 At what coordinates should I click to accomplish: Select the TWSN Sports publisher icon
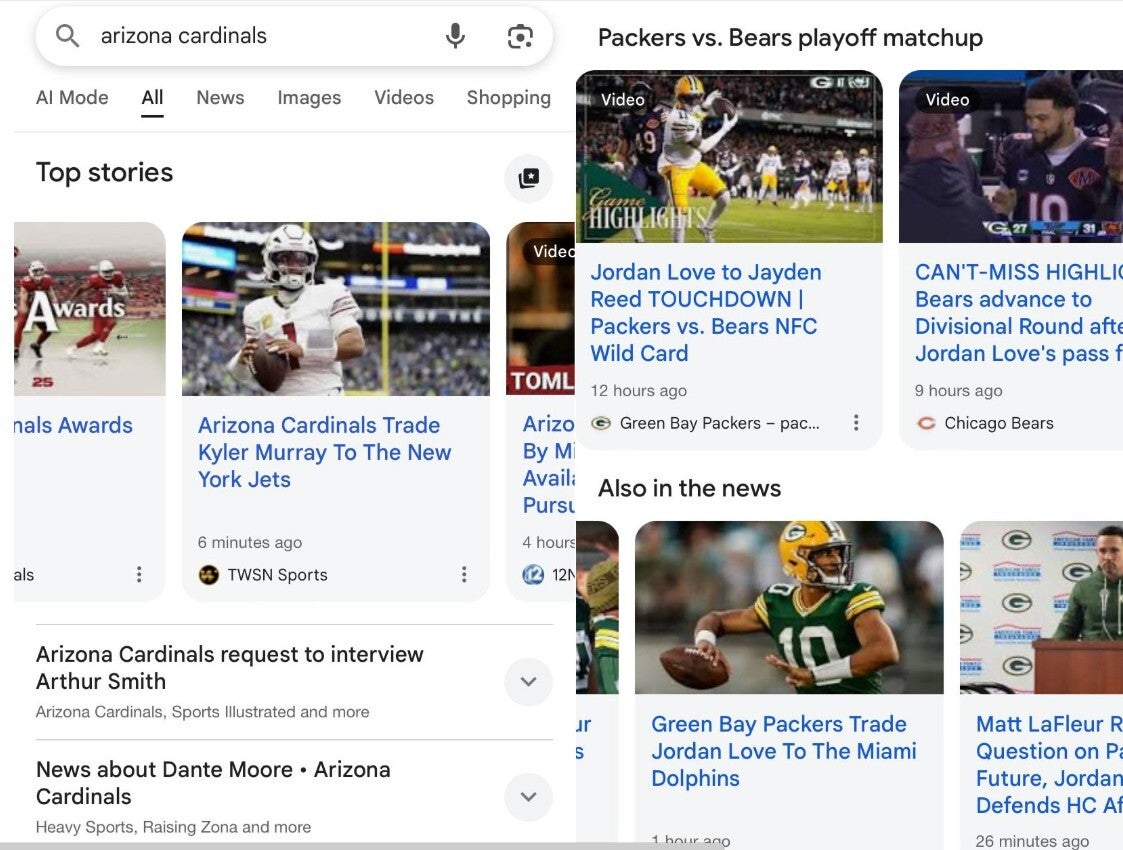208,575
